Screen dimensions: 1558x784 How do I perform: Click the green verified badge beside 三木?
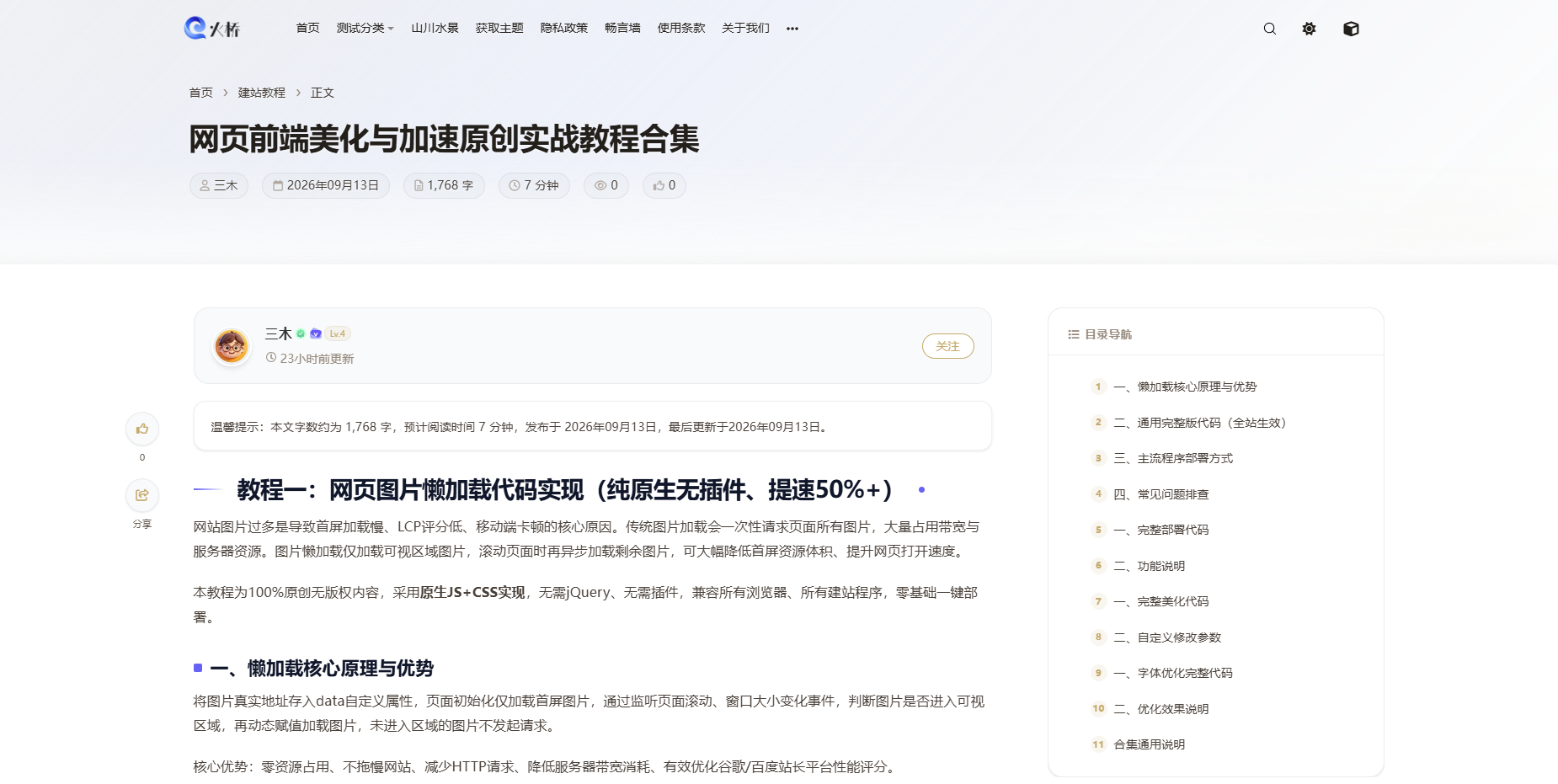(301, 334)
